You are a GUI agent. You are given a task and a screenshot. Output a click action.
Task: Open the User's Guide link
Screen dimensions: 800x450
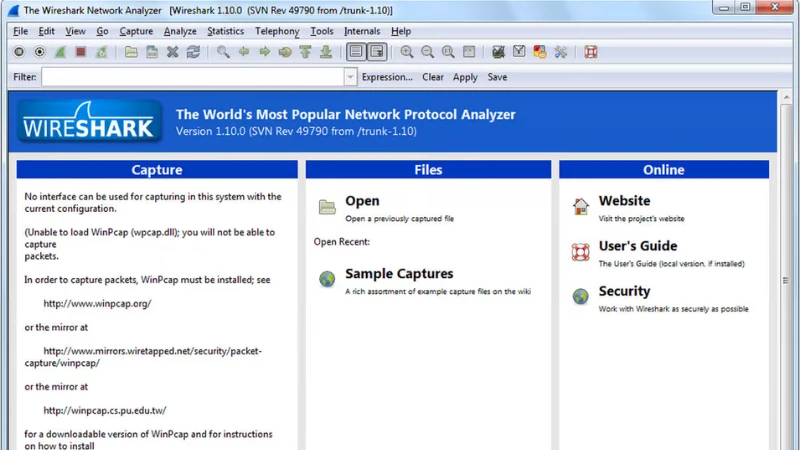637,246
